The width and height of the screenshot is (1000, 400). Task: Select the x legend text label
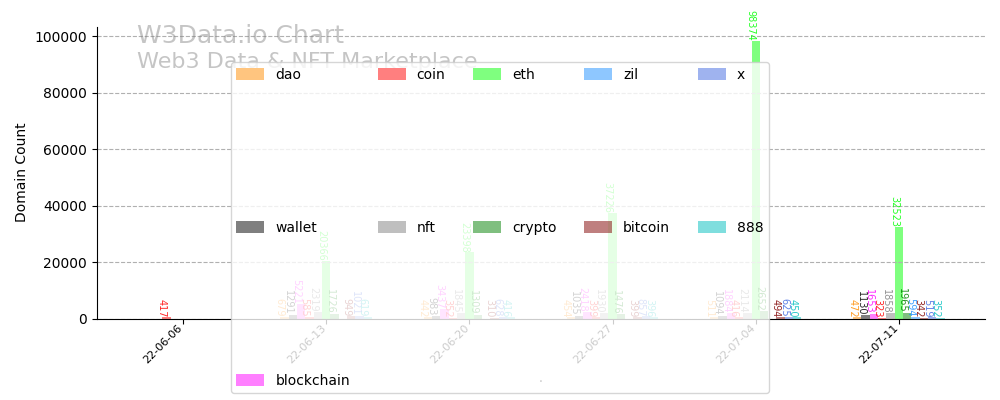coord(741,74)
